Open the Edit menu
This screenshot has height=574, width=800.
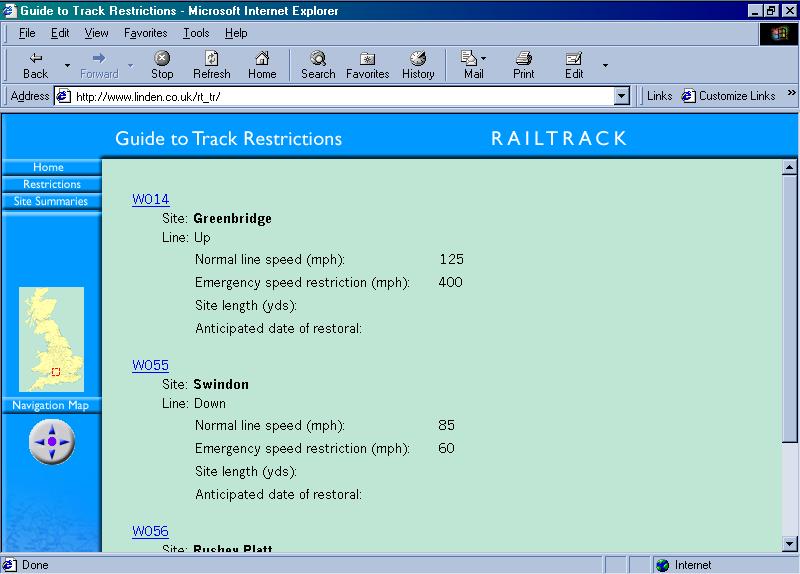click(60, 33)
